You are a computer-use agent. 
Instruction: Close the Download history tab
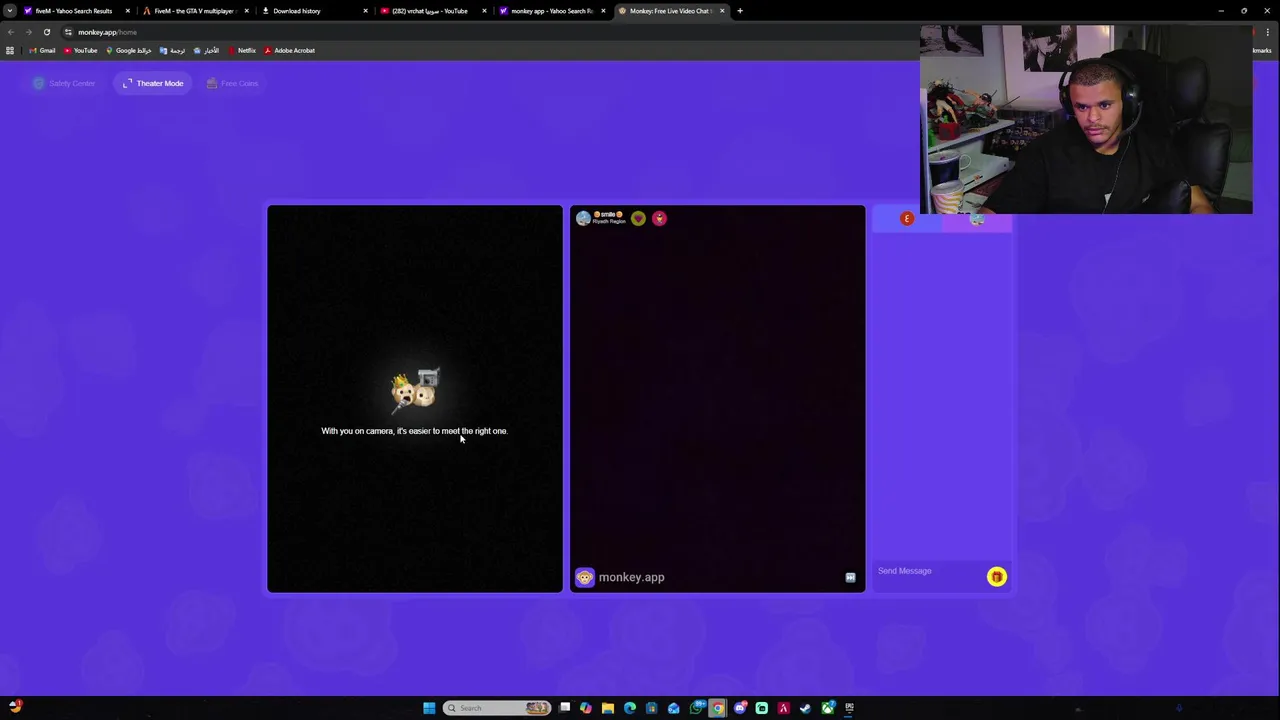[x=365, y=11]
